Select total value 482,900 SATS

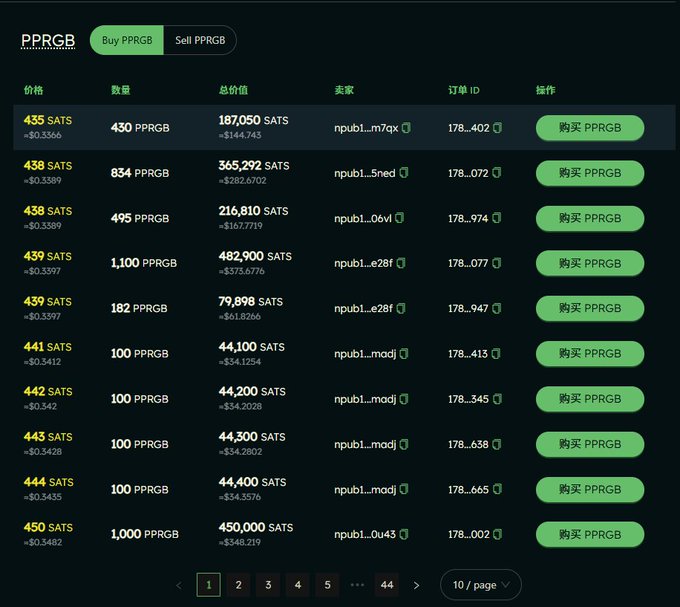[x=255, y=256]
